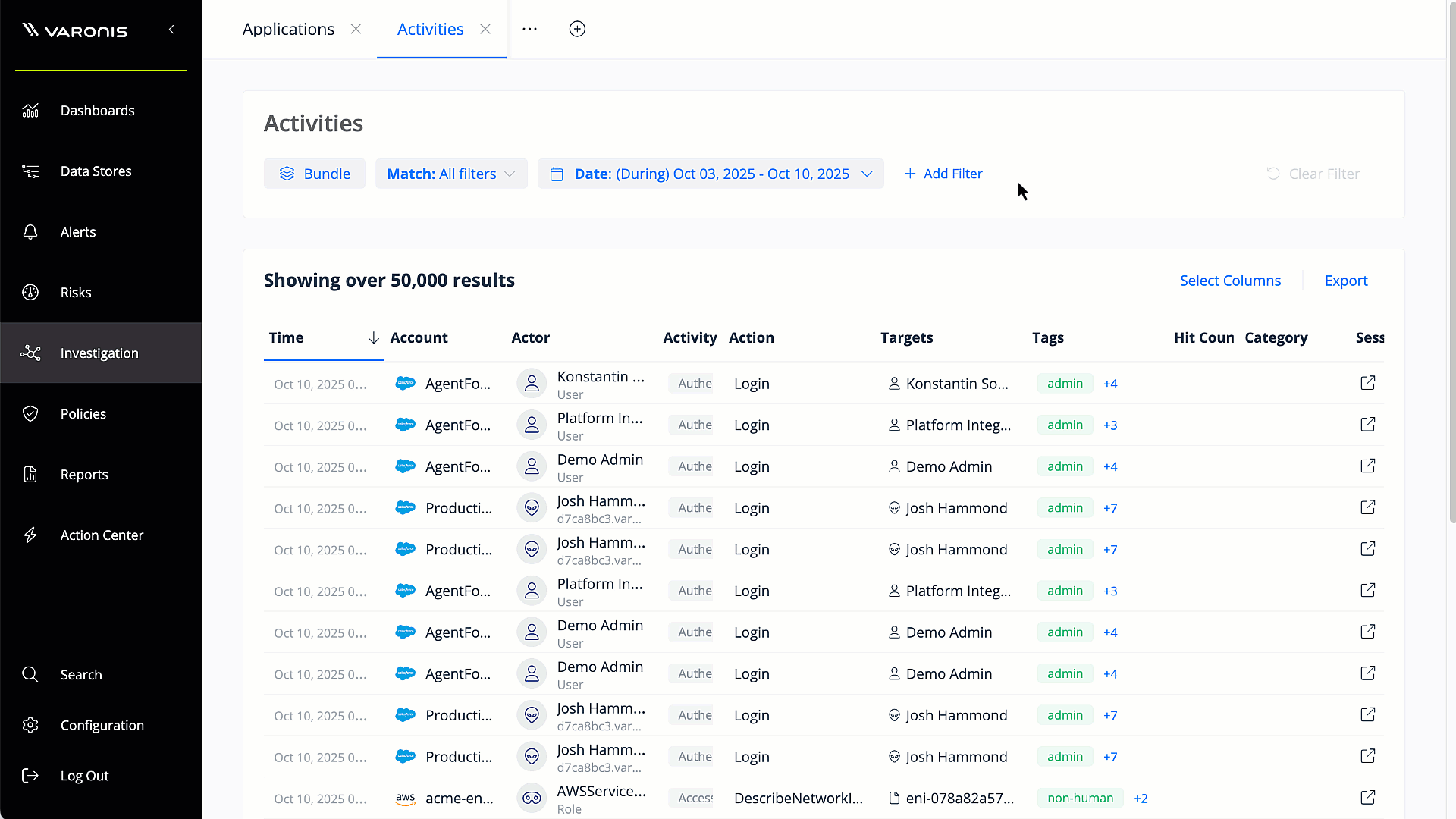
Task: Open the Date range filter dropdown
Action: pos(711,174)
